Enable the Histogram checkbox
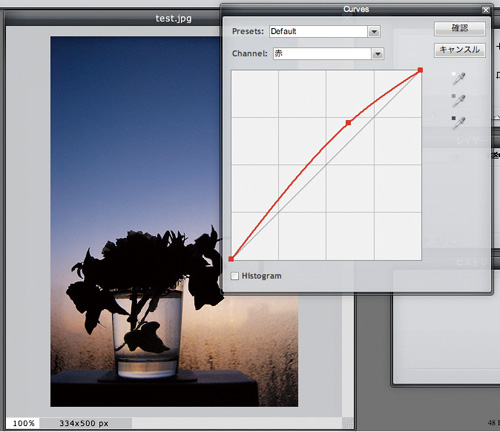Viewport: 500px width, 432px height. (235, 276)
